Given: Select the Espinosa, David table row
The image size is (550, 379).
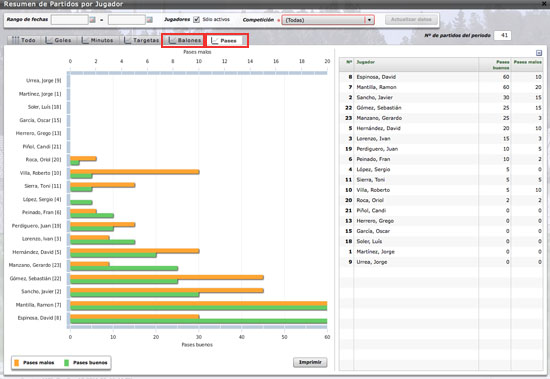Looking at the screenshot, I should tap(441, 77).
